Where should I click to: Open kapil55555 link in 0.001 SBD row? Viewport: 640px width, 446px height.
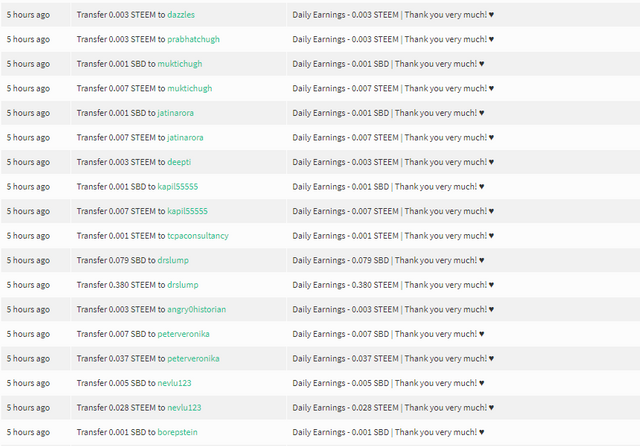click(x=178, y=186)
